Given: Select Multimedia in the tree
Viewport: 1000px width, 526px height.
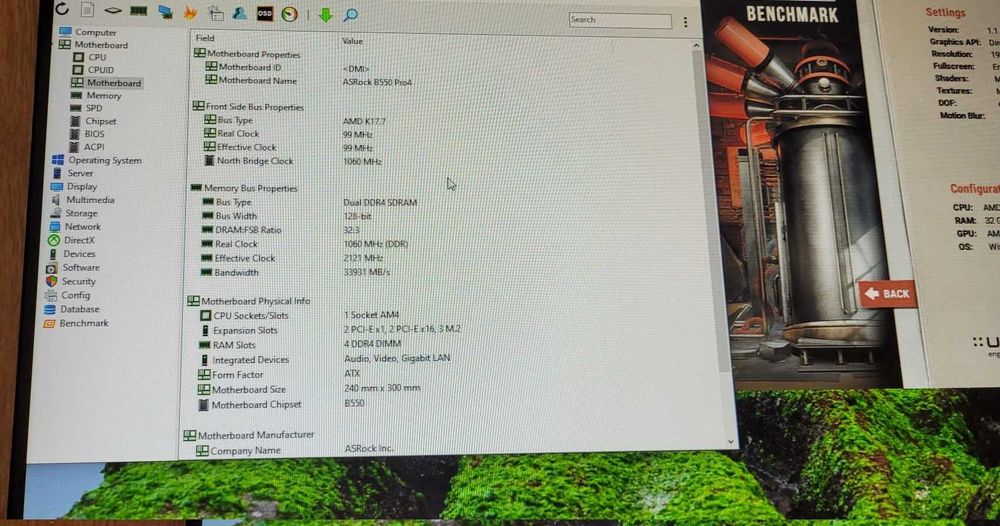Looking at the screenshot, I should (x=82, y=200).
